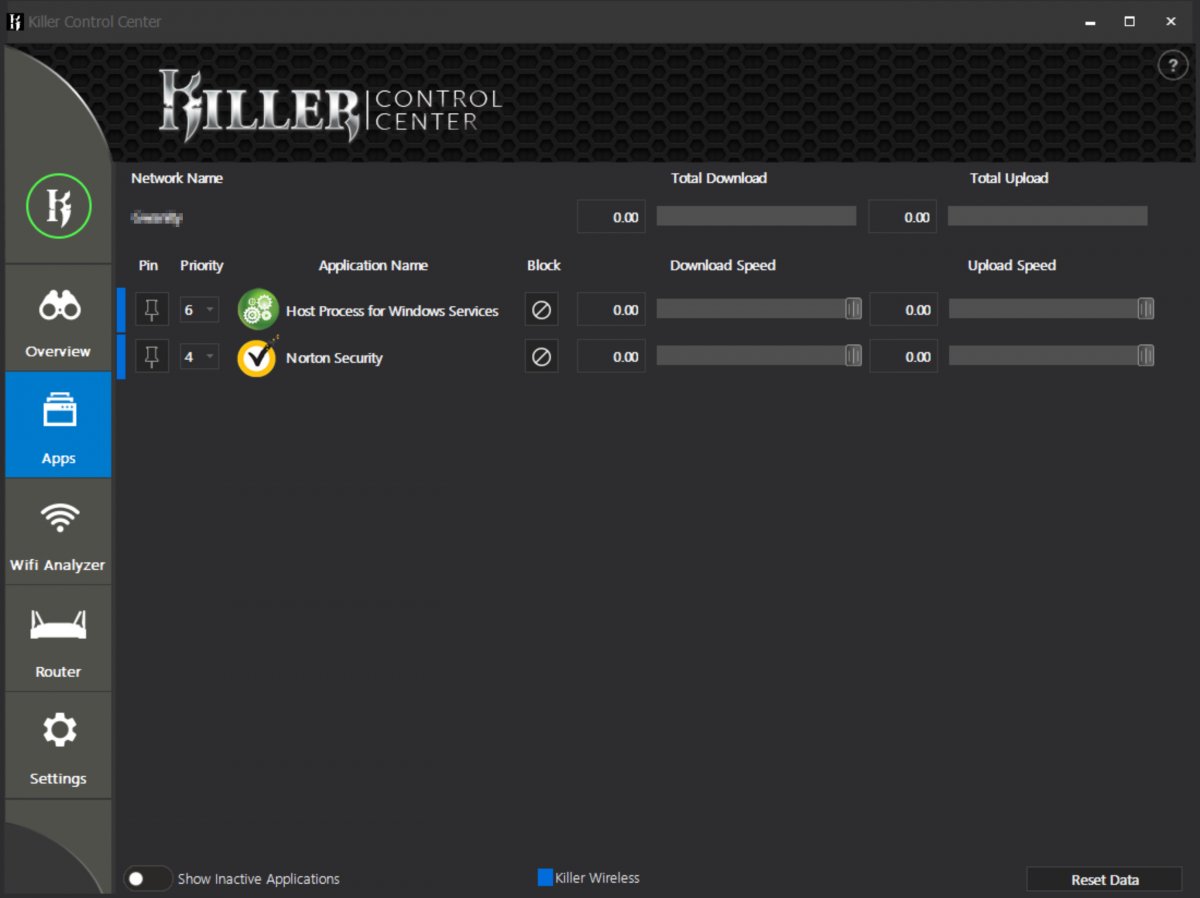The width and height of the screenshot is (1200, 898).
Task: Open the Settings tab
Action: [x=58, y=746]
